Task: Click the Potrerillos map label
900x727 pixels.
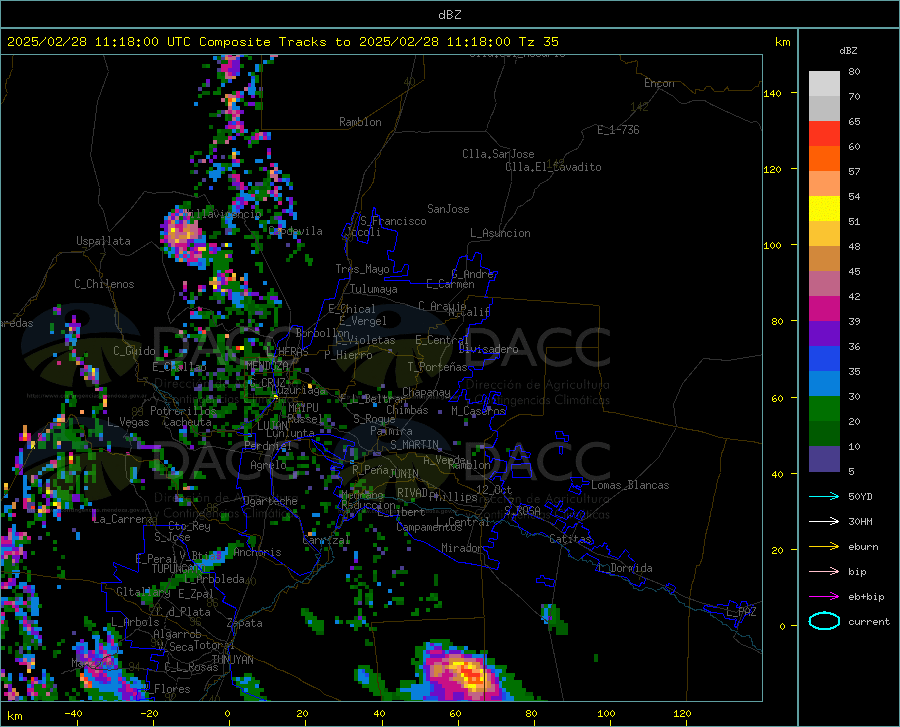Action: click(183, 411)
